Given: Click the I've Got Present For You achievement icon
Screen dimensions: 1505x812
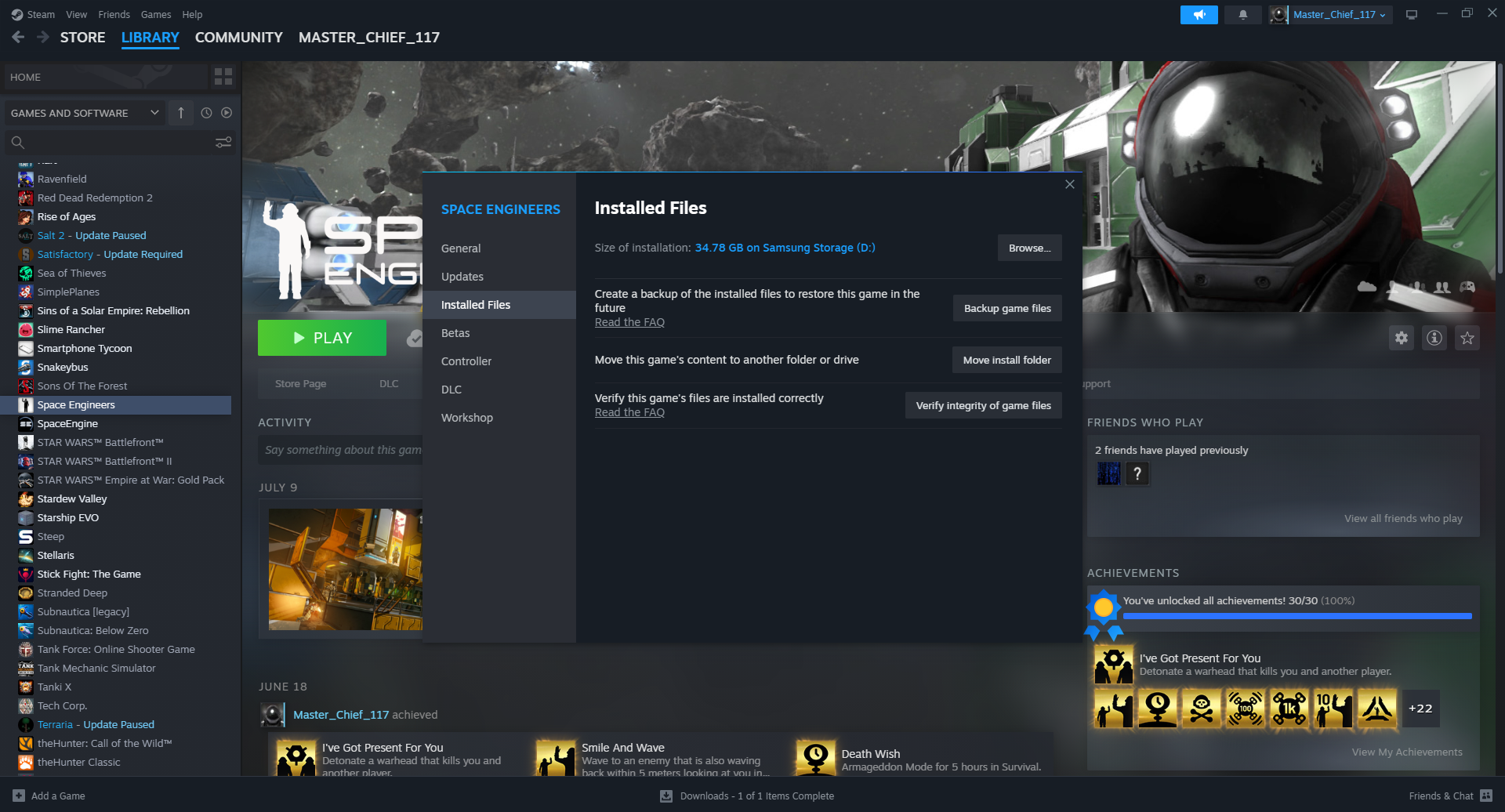Looking at the screenshot, I should click(x=1114, y=665).
